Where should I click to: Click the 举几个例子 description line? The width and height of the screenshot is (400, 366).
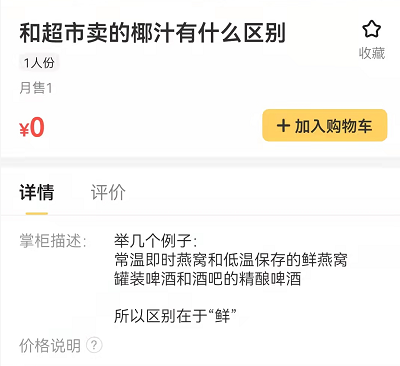point(156,241)
